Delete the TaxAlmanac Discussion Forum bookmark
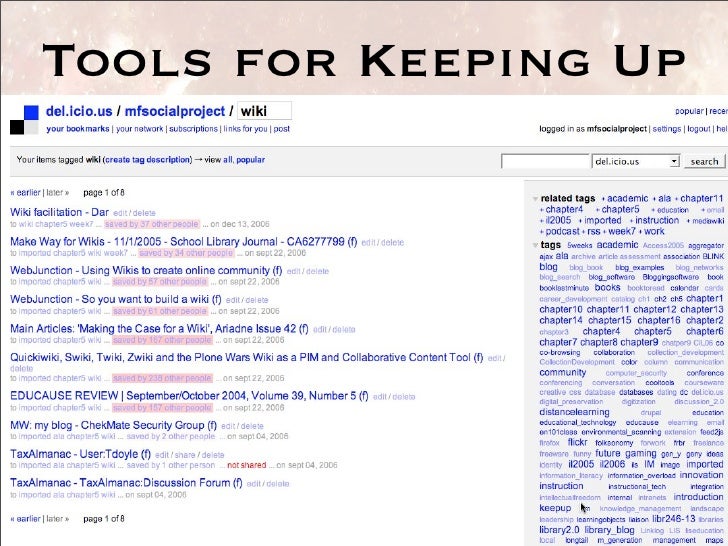The width and height of the screenshot is (728, 546). (x=278, y=484)
